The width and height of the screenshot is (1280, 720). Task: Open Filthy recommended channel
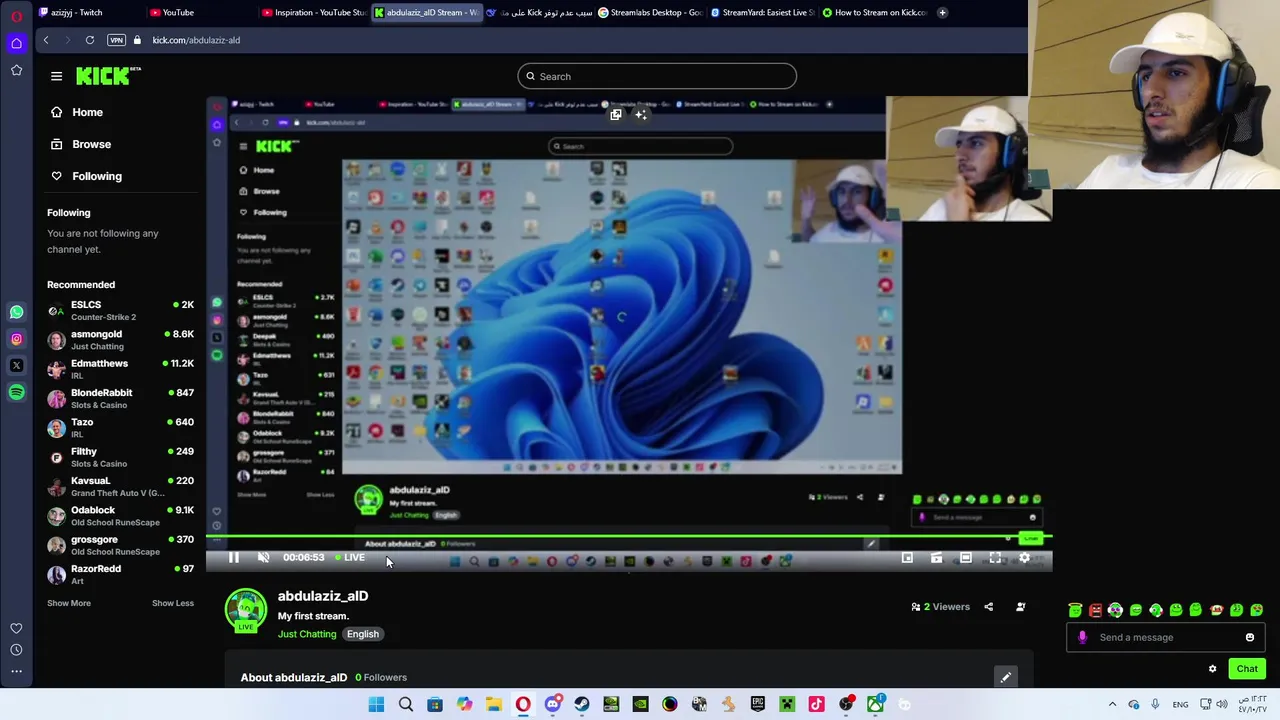120,457
